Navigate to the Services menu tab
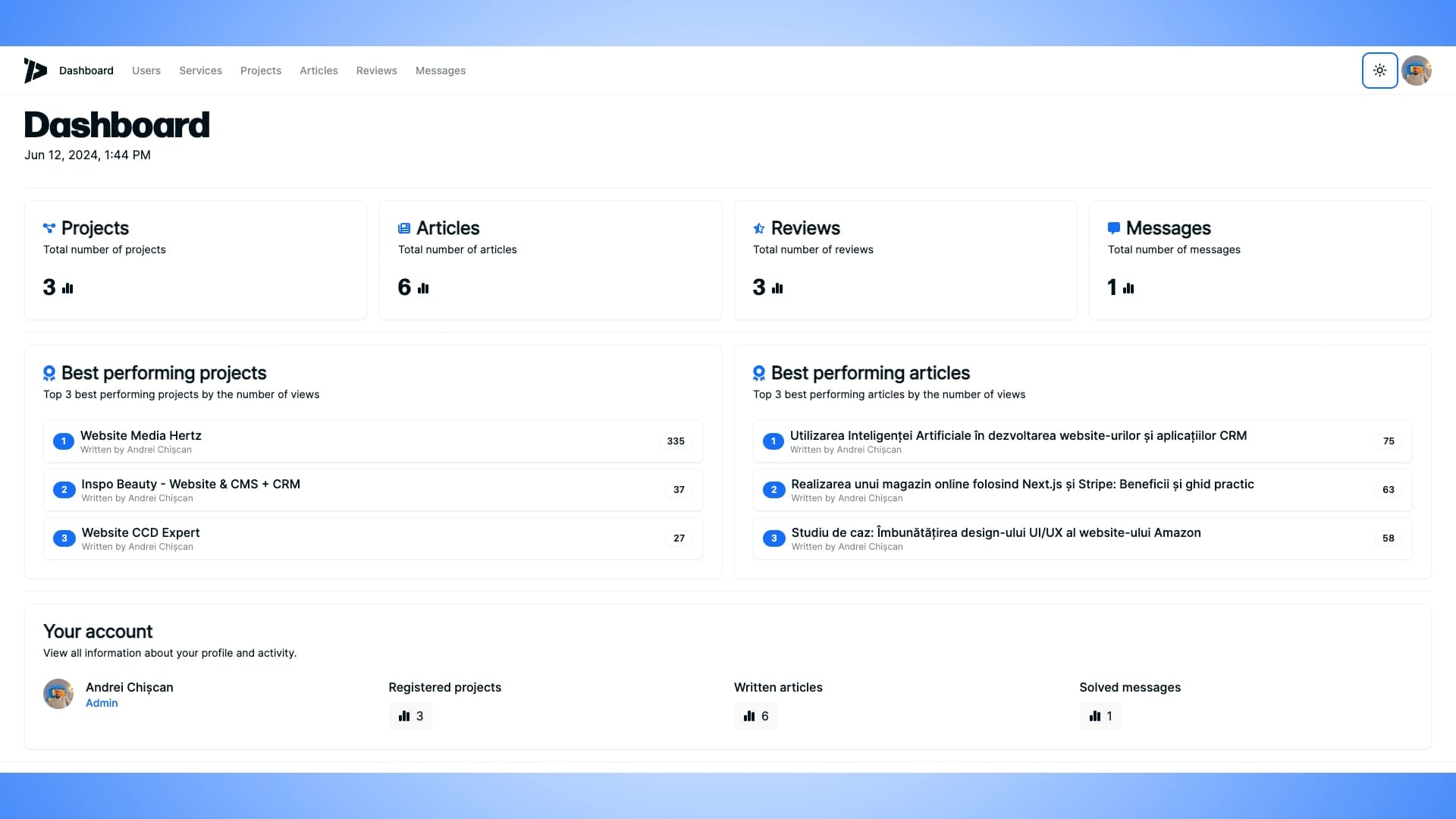 [x=200, y=70]
